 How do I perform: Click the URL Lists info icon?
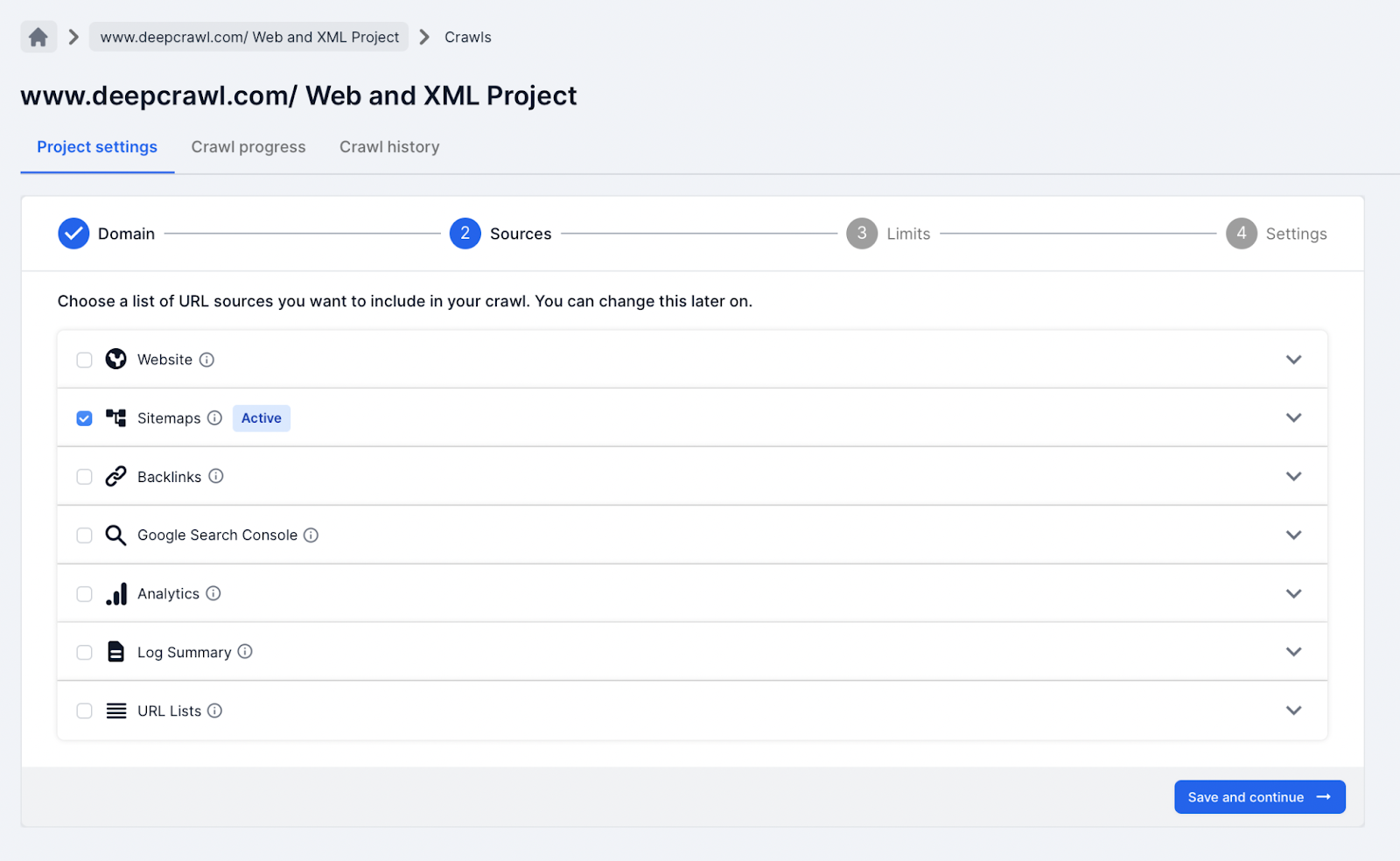point(214,710)
